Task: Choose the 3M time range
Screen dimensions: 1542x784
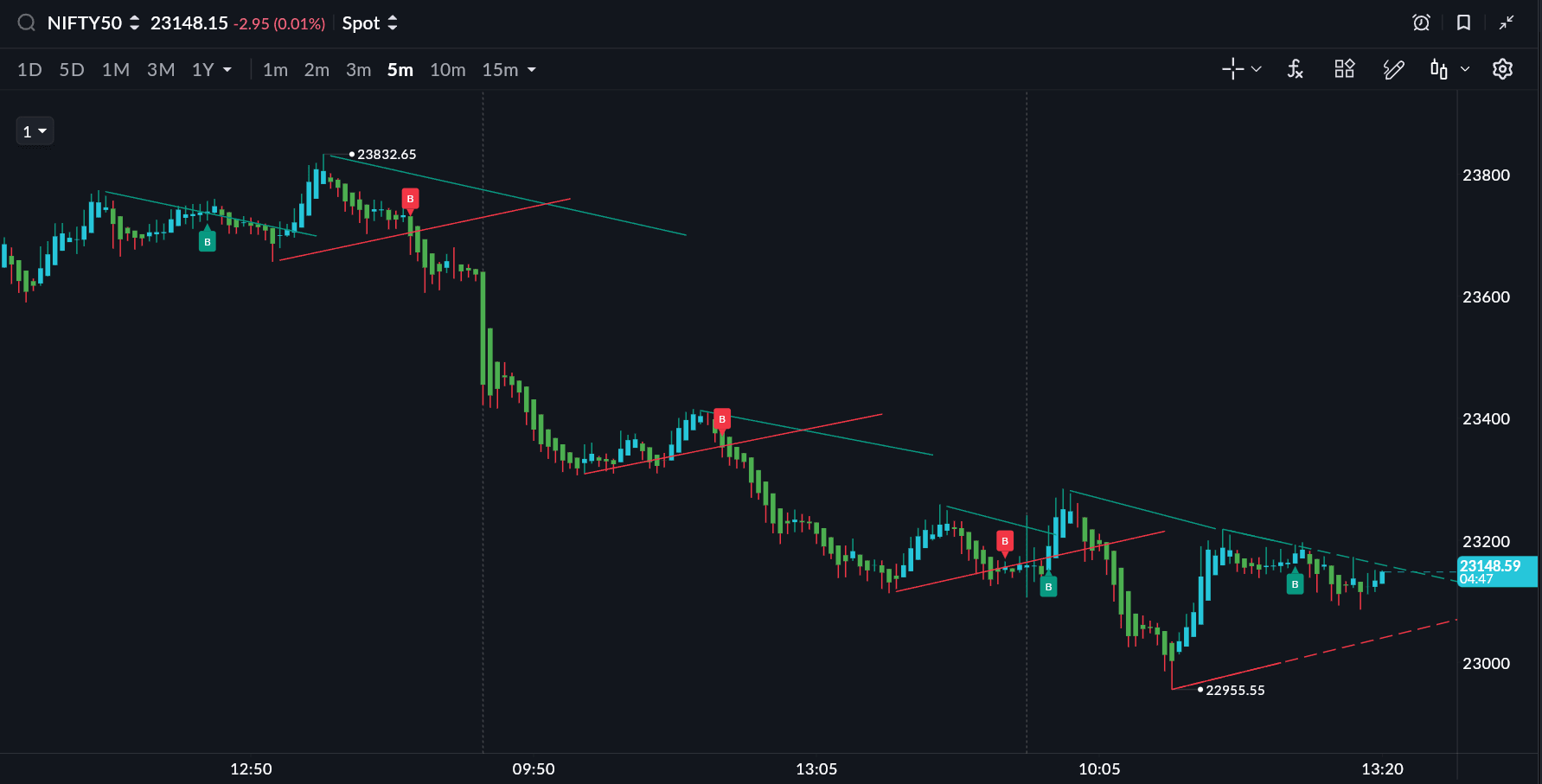Action: tap(161, 70)
